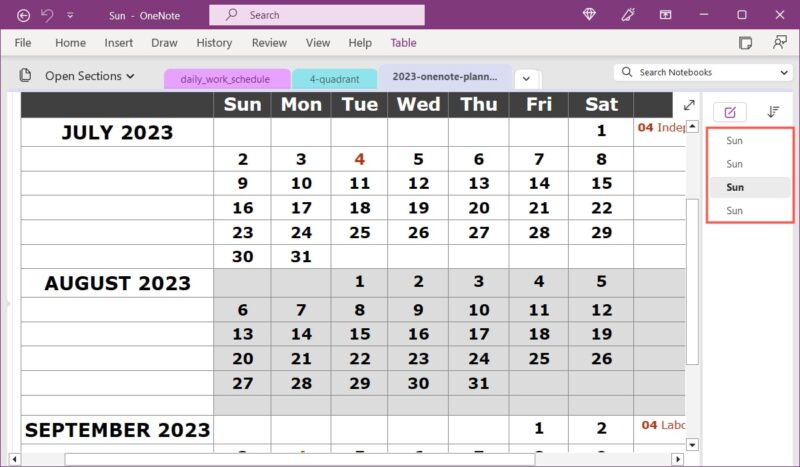The image size is (800, 467).
Task: Open the Review tab
Action: (269, 43)
